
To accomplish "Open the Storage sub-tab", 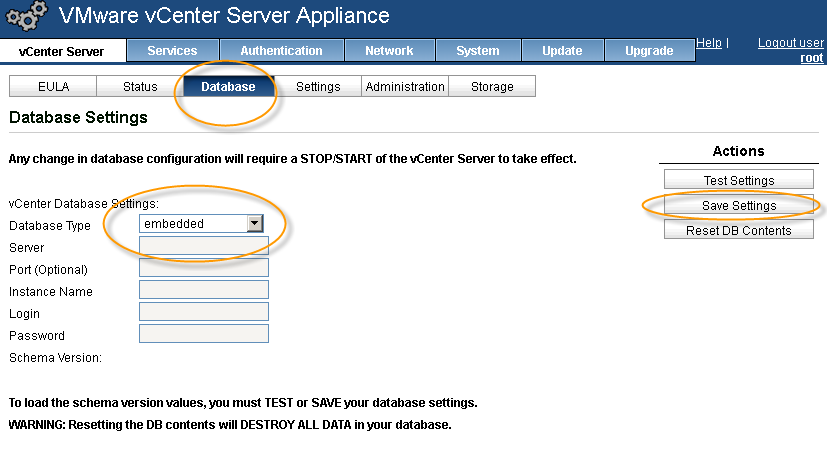I will pyautogui.click(x=492, y=87).
